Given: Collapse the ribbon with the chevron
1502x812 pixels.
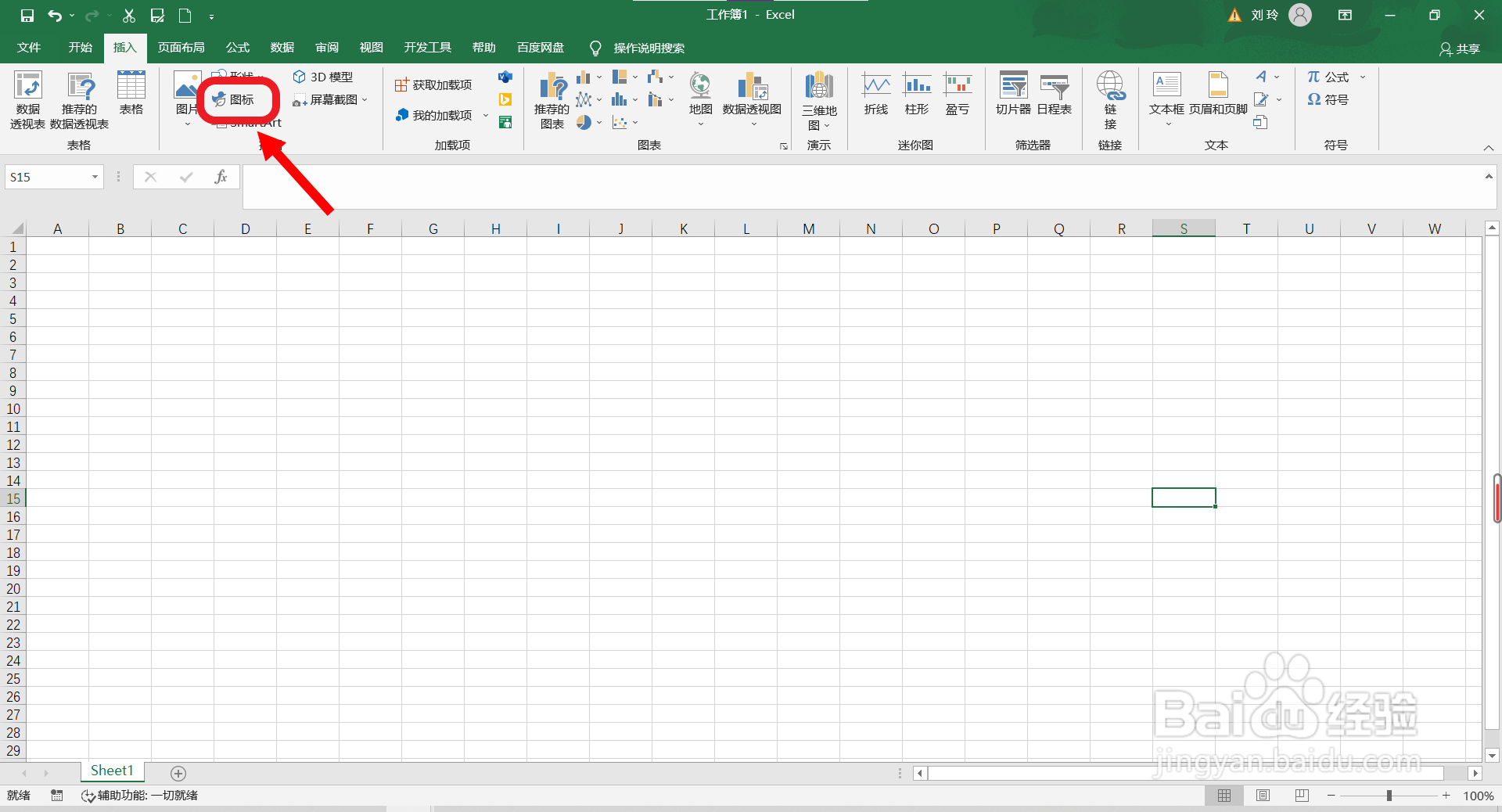Looking at the screenshot, I should tap(1489, 148).
